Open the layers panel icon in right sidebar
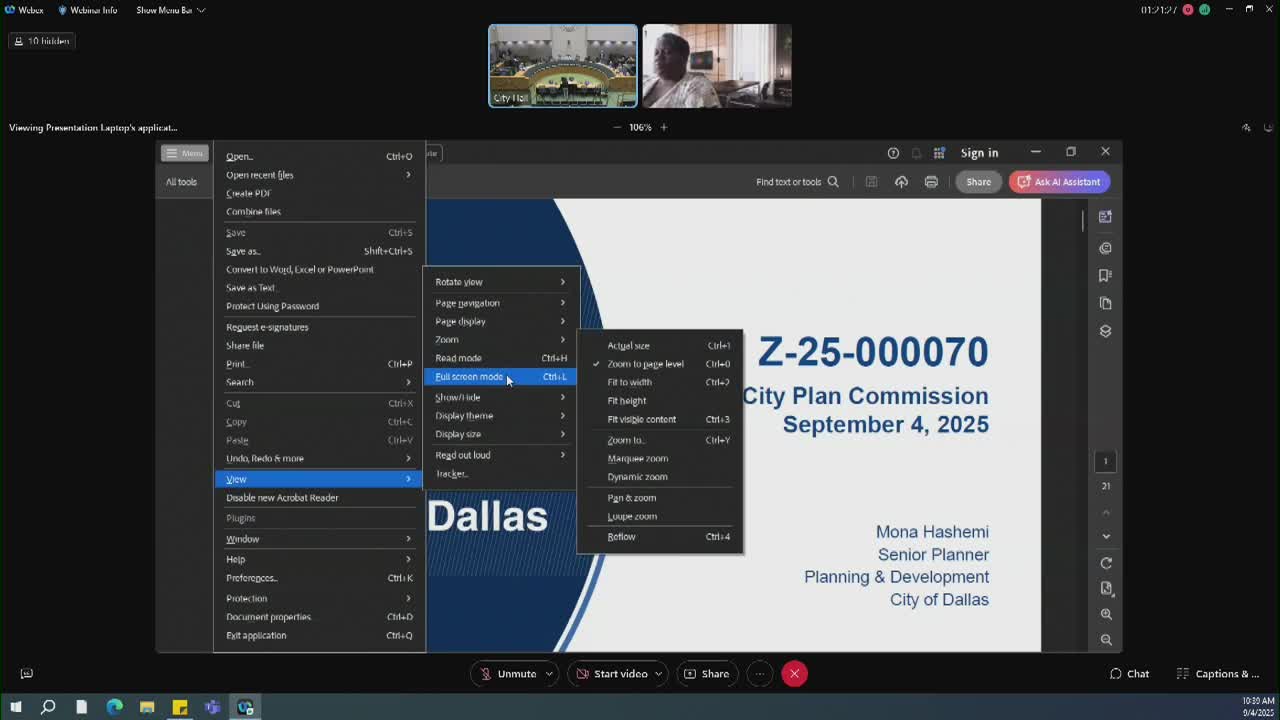 (1105, 331)
